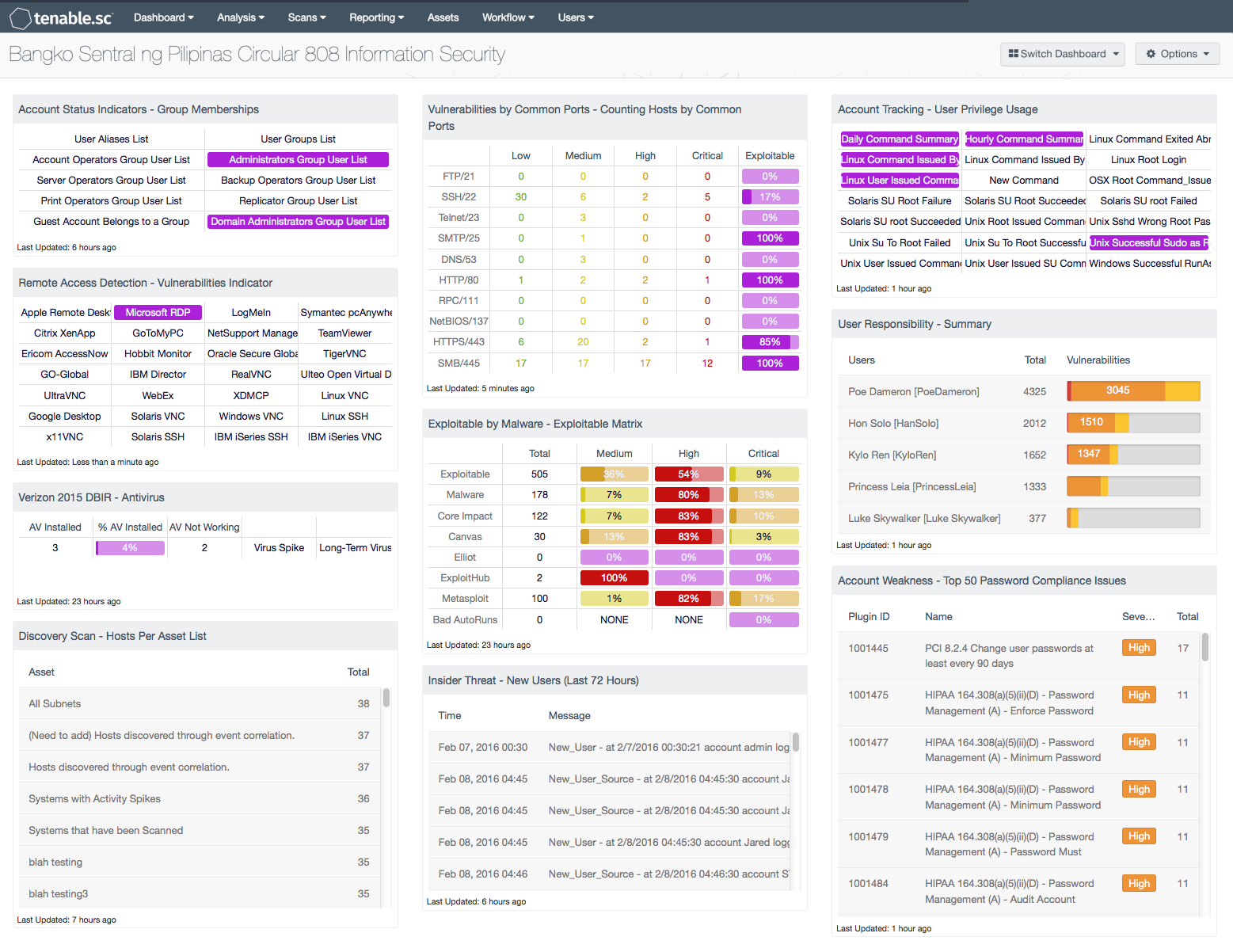Open the Reporting menu

[377, 17]
